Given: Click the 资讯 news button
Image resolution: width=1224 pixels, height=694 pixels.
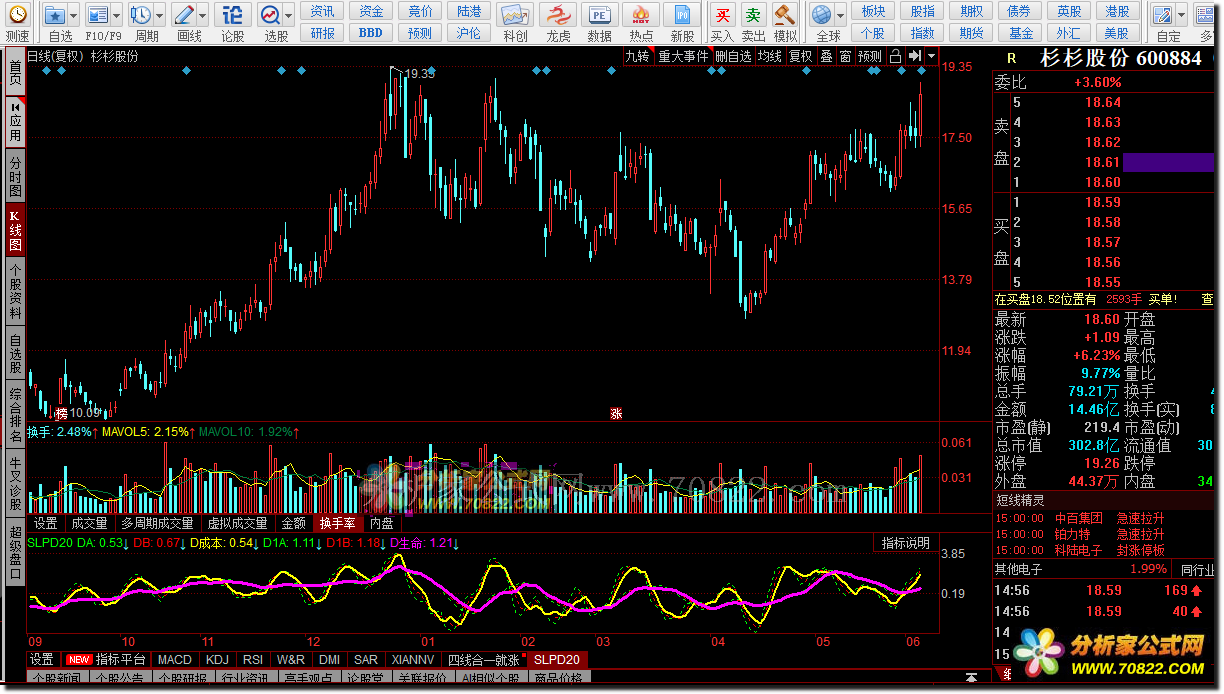Looking at the screenshot, I should [x=322, y=11].
